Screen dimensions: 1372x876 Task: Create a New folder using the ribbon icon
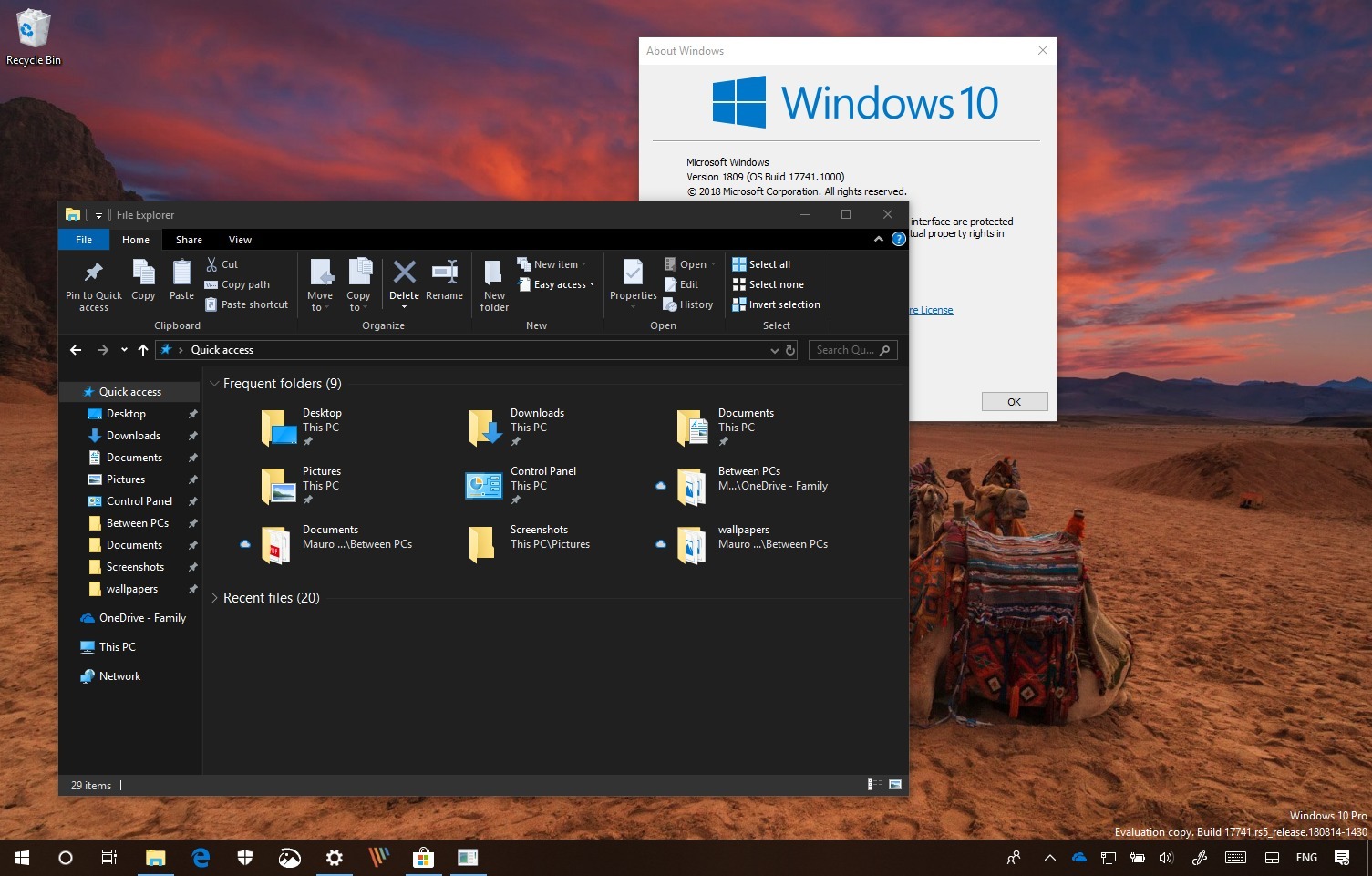tap(493, 283)
